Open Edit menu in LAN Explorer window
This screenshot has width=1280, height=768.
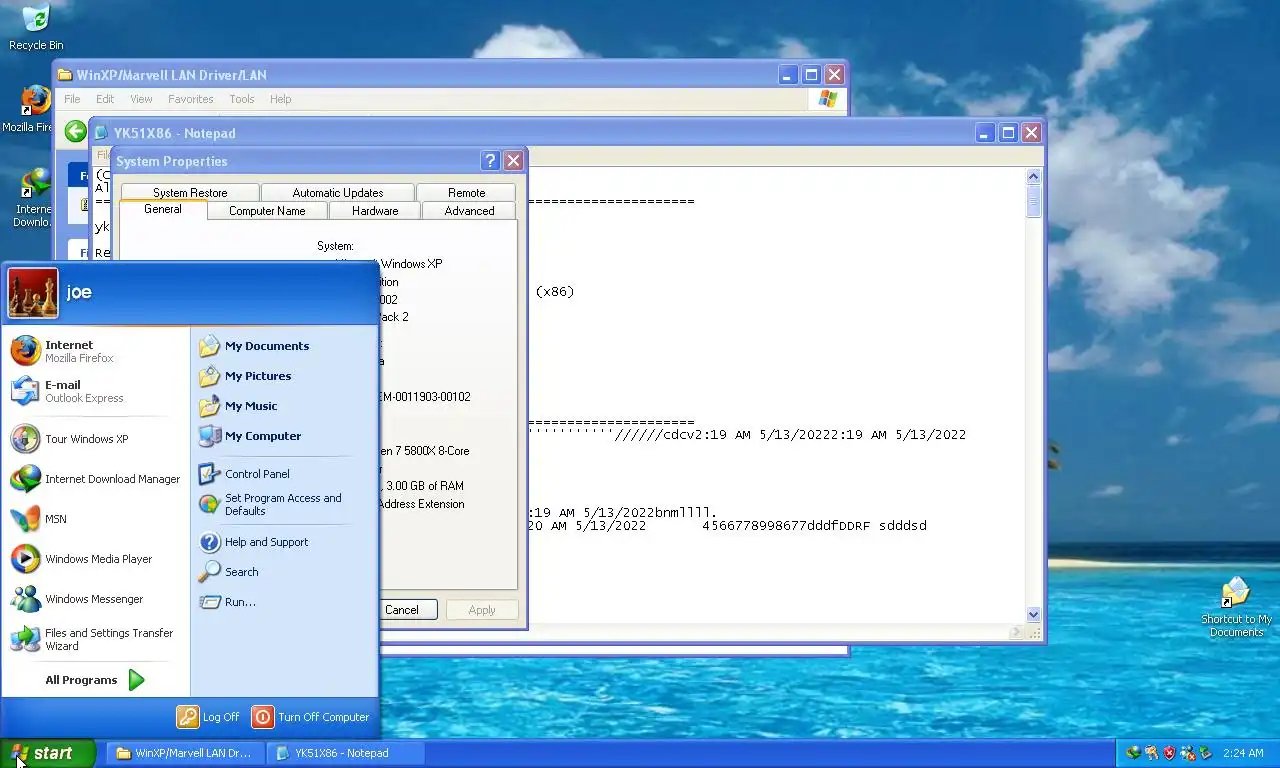[105, 99]
